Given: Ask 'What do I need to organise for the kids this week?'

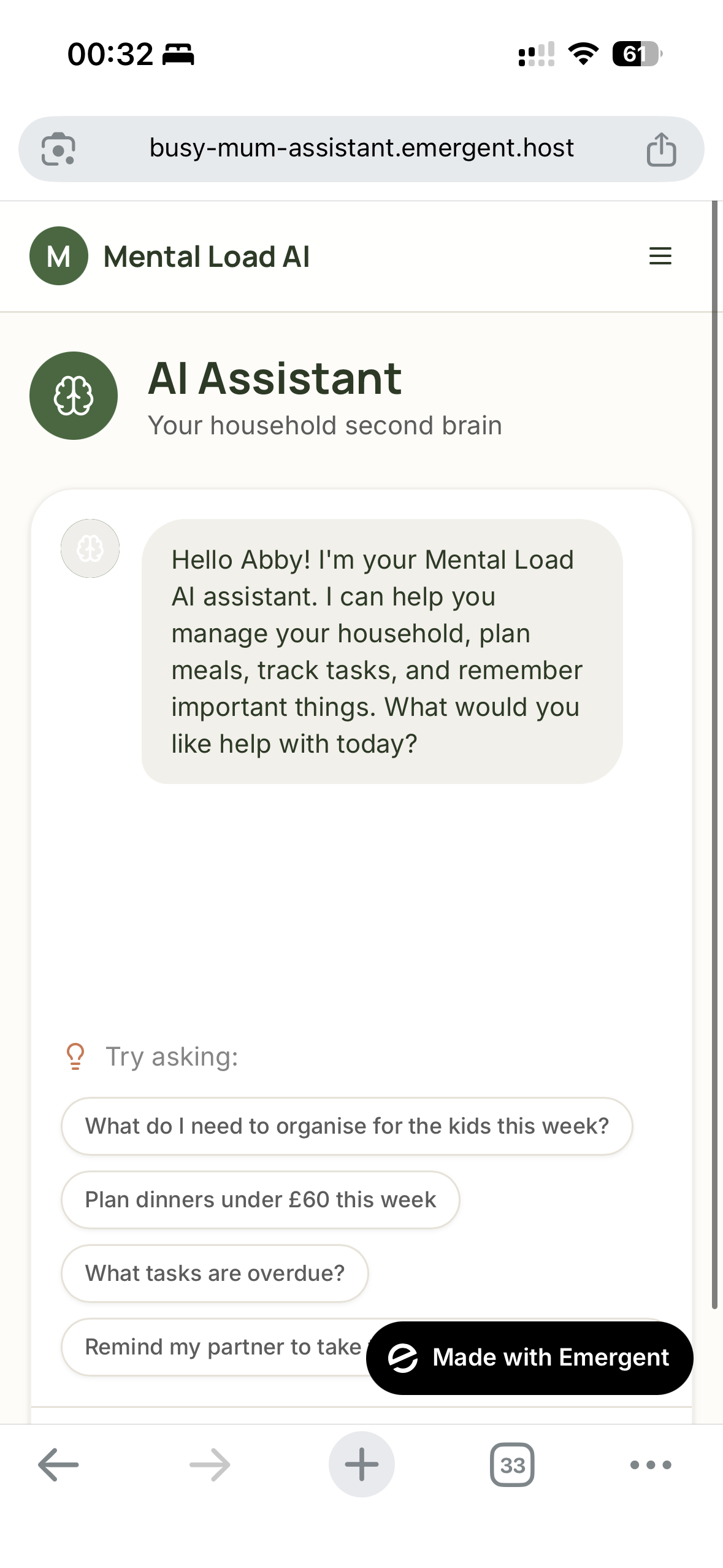Looking at the screenshot, I should click(346, 1126).
